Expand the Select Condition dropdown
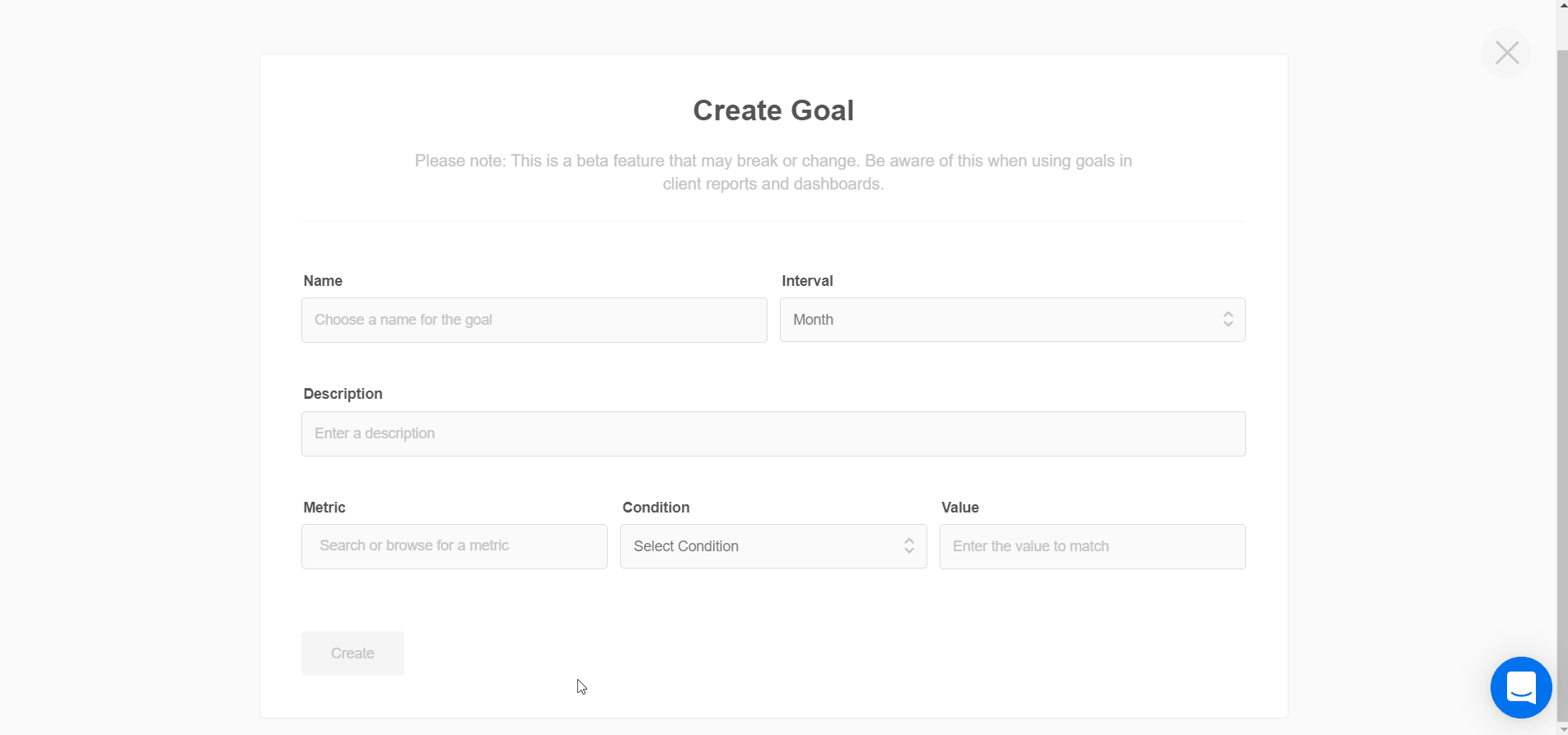The height and width of the screenshot is (735, 1568). [x=762, y=546]
